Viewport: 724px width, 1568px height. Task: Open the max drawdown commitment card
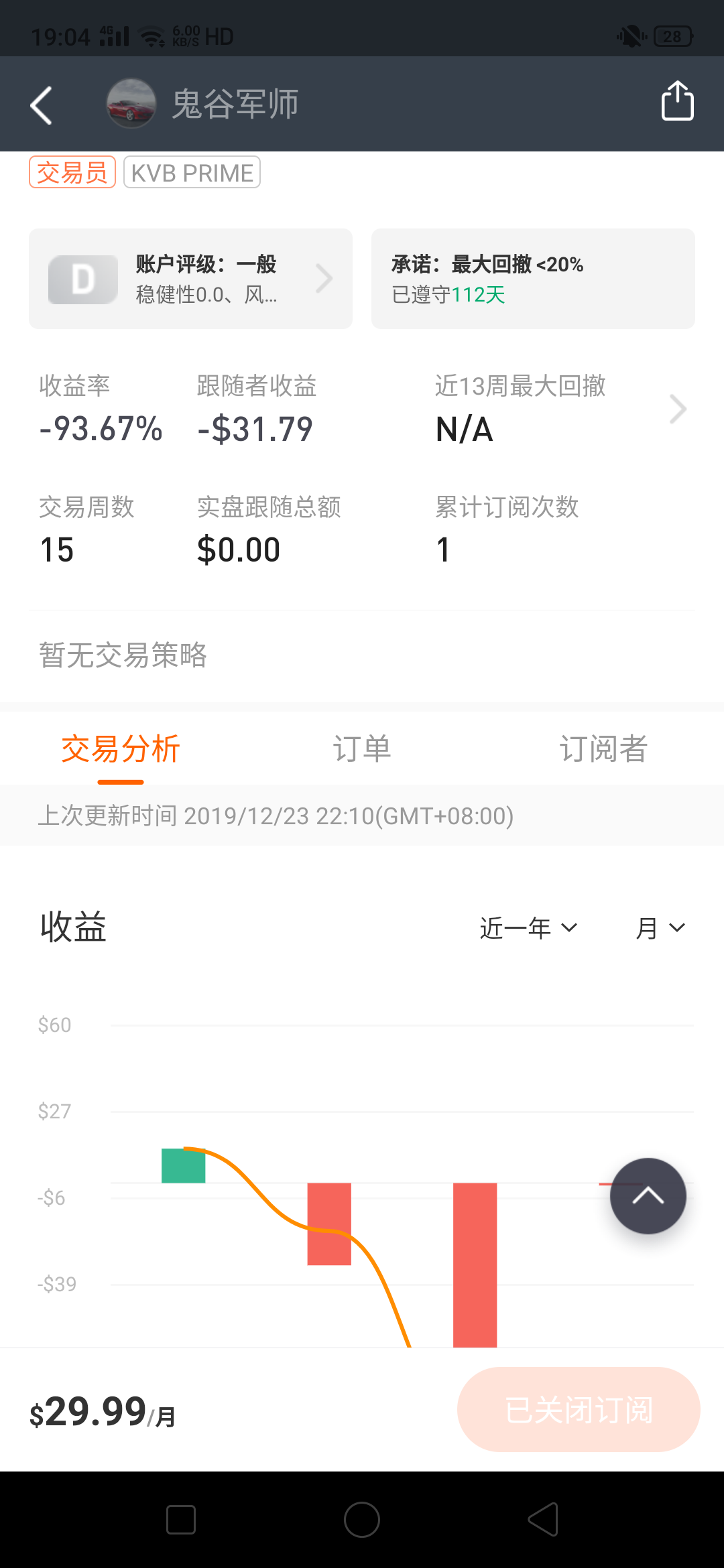tap(533, 279)
